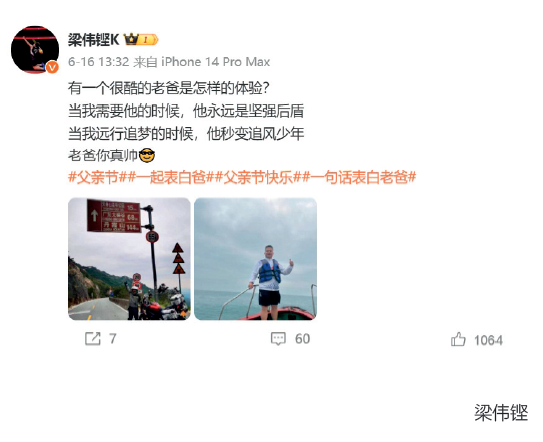
Task: Like the post with thumbs-up icon
Action: [x=458, y=339]
